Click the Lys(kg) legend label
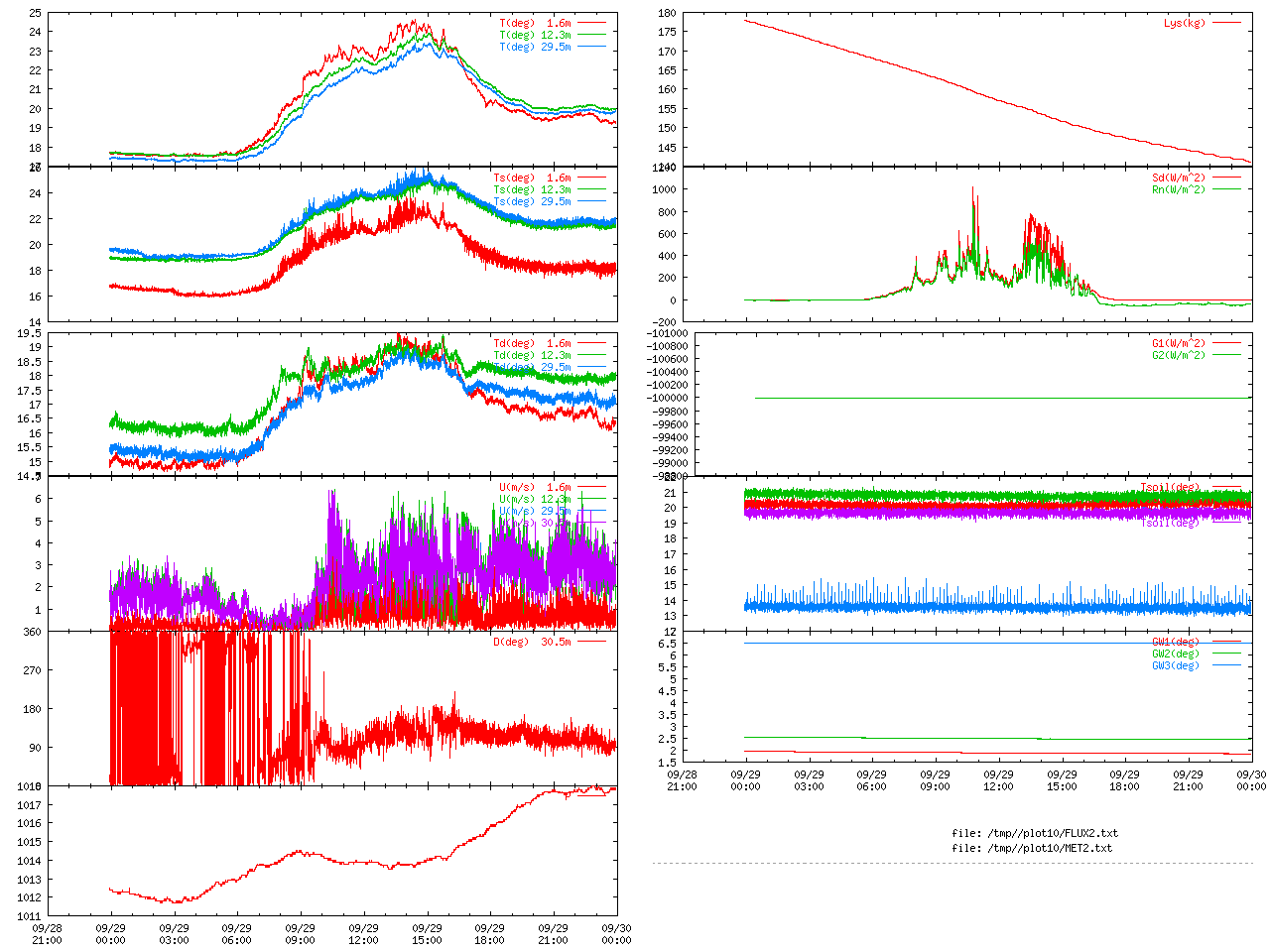The width and height of the screenshot is (1270, 952). (1184, 23)
